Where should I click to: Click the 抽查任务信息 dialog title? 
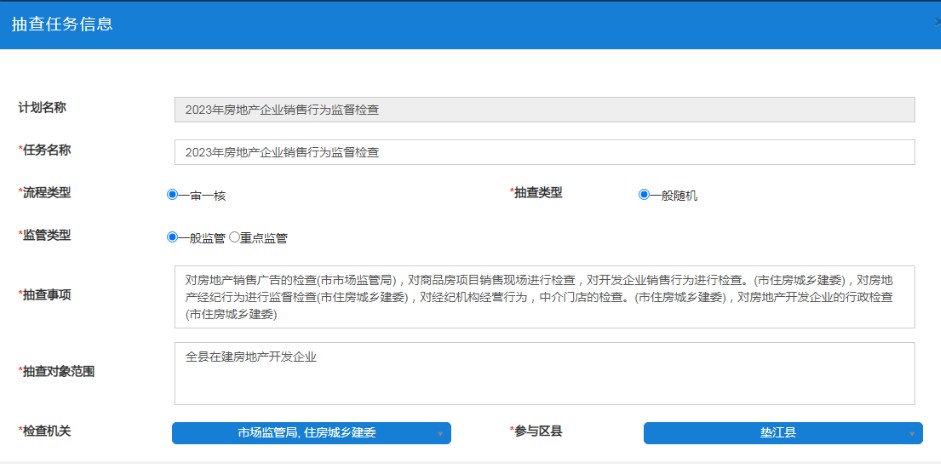pyautogui.click(x=62, y=25)
